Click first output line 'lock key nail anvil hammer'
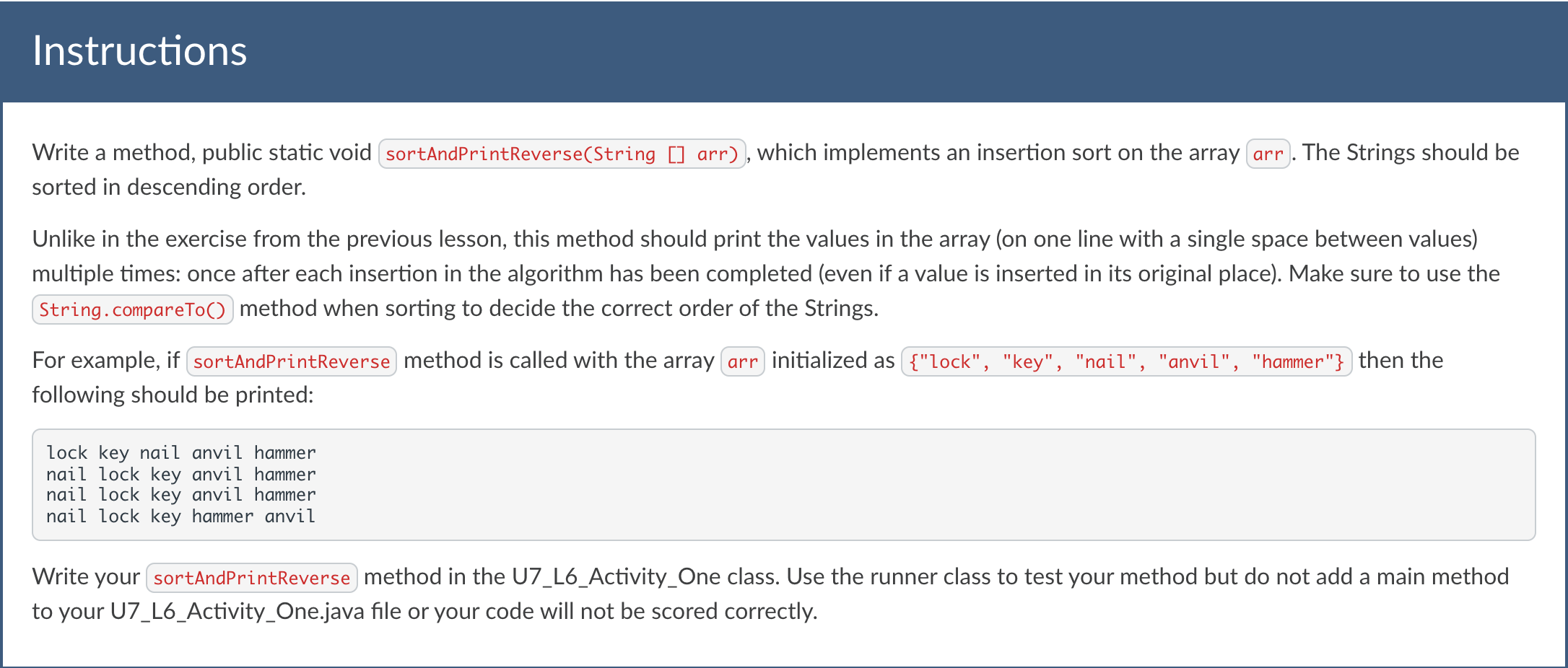Screen dimensions: 1568x668 [x=180, y=453]
